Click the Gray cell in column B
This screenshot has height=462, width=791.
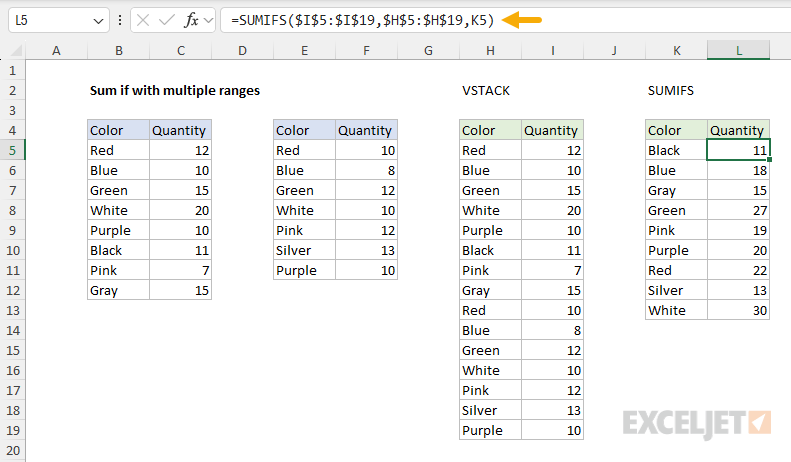click(x=119, y=291)
